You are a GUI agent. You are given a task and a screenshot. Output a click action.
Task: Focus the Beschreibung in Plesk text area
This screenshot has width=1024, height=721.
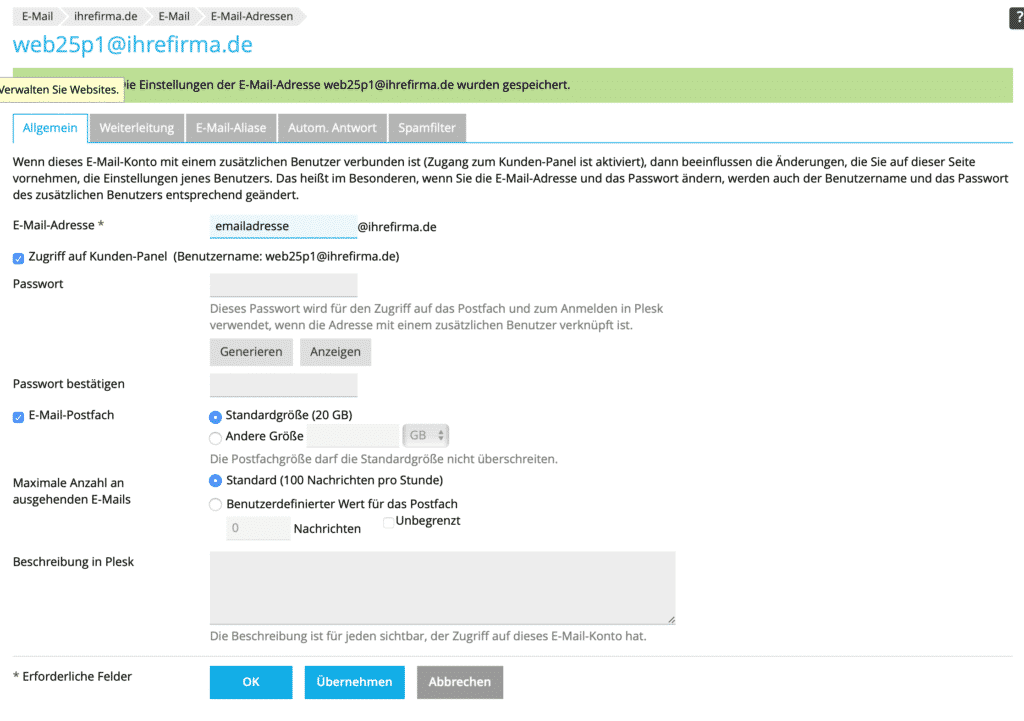pos(442,588)
